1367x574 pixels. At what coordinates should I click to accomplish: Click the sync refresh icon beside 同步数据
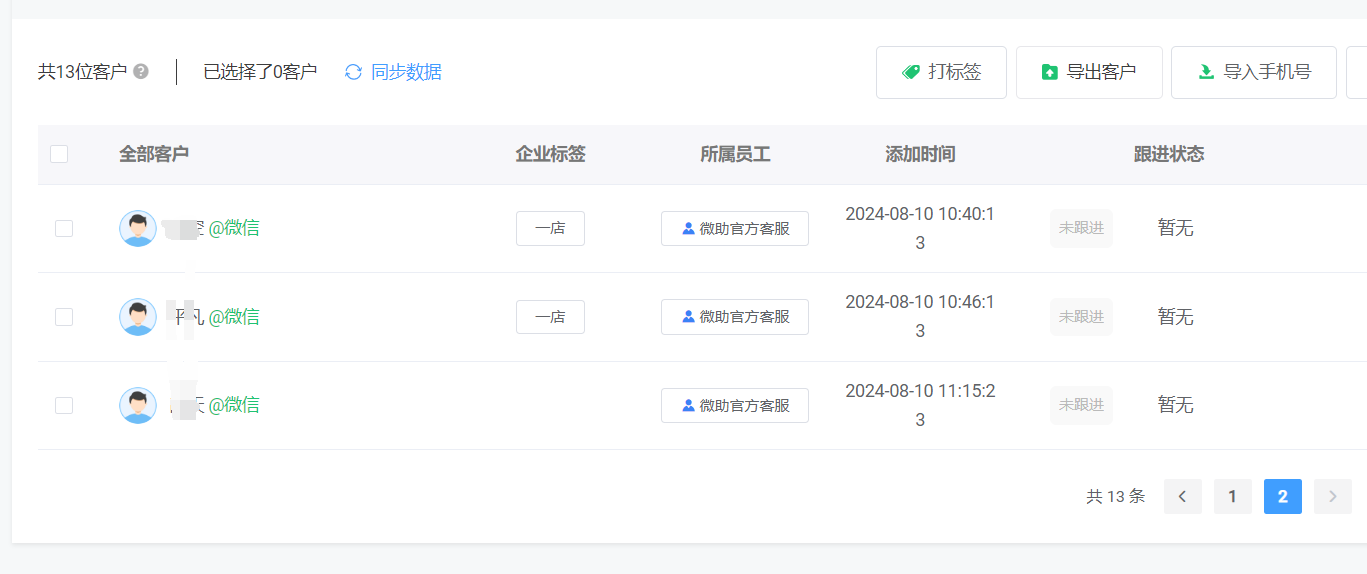point(353,72)
